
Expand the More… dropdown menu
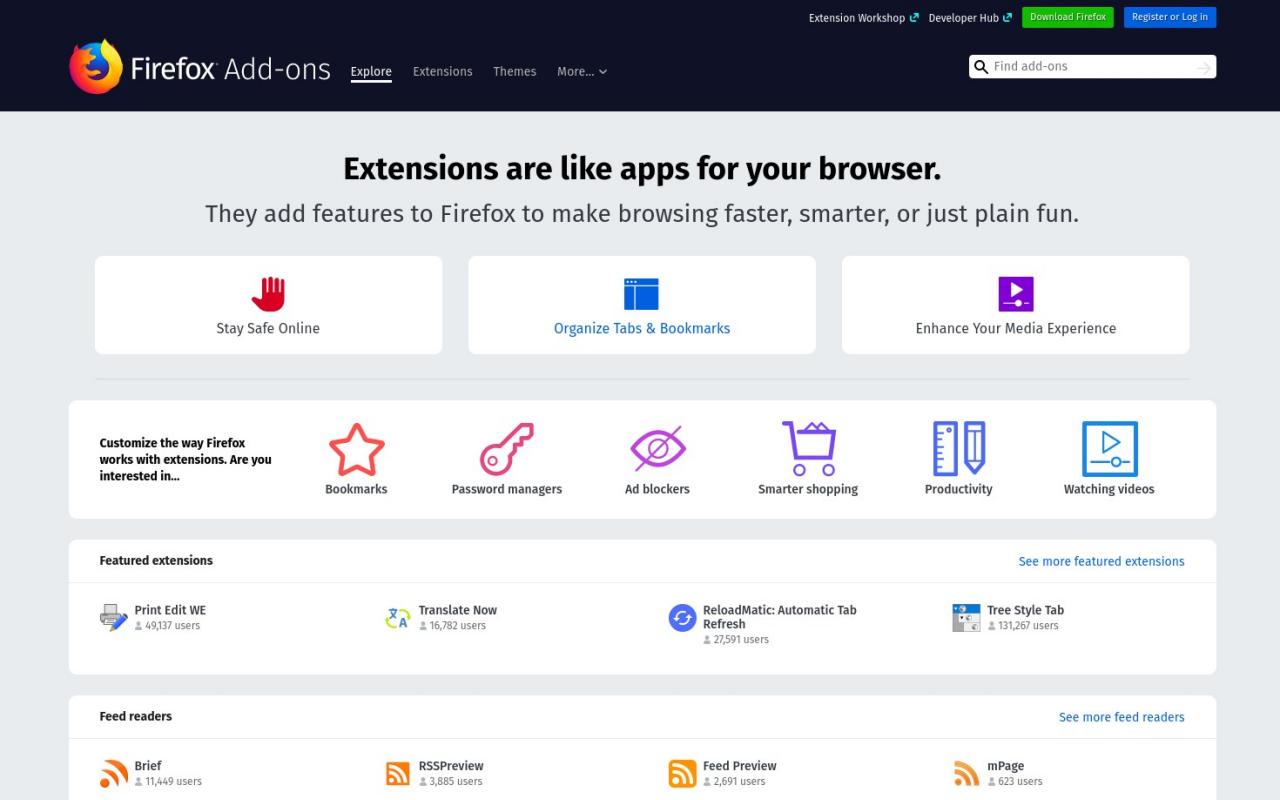pyautogui.click(x=582, y=72)
